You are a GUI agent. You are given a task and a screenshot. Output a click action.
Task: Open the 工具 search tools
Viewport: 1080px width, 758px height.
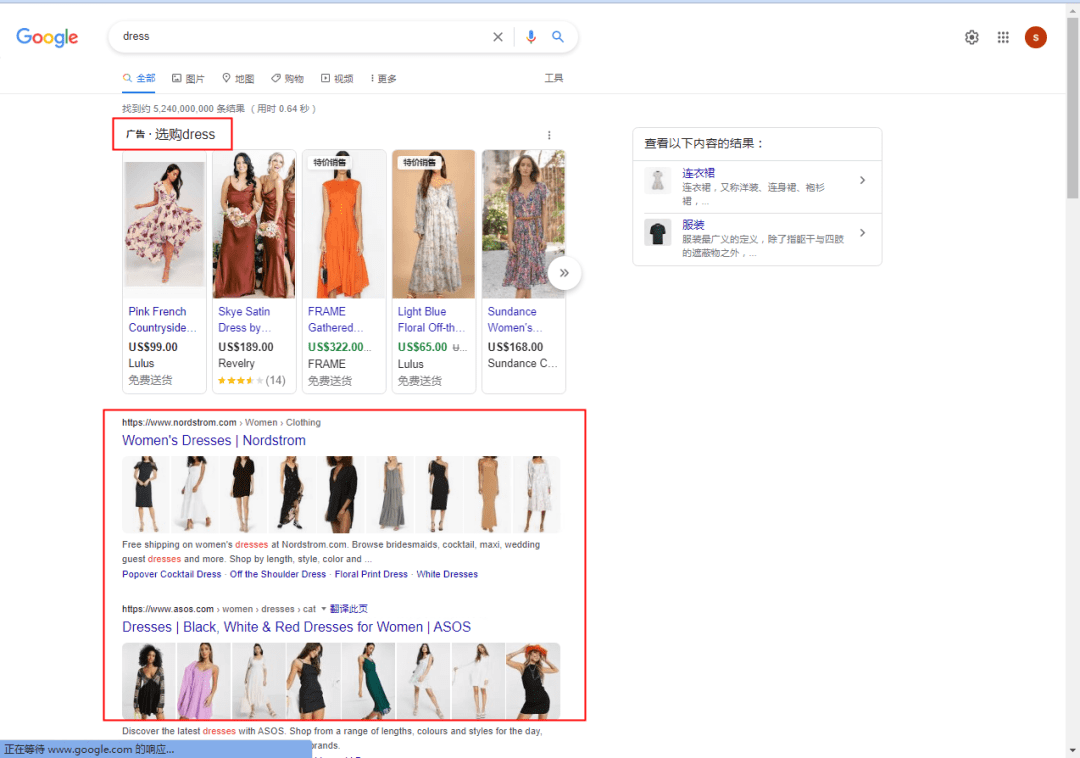(554, 77)
